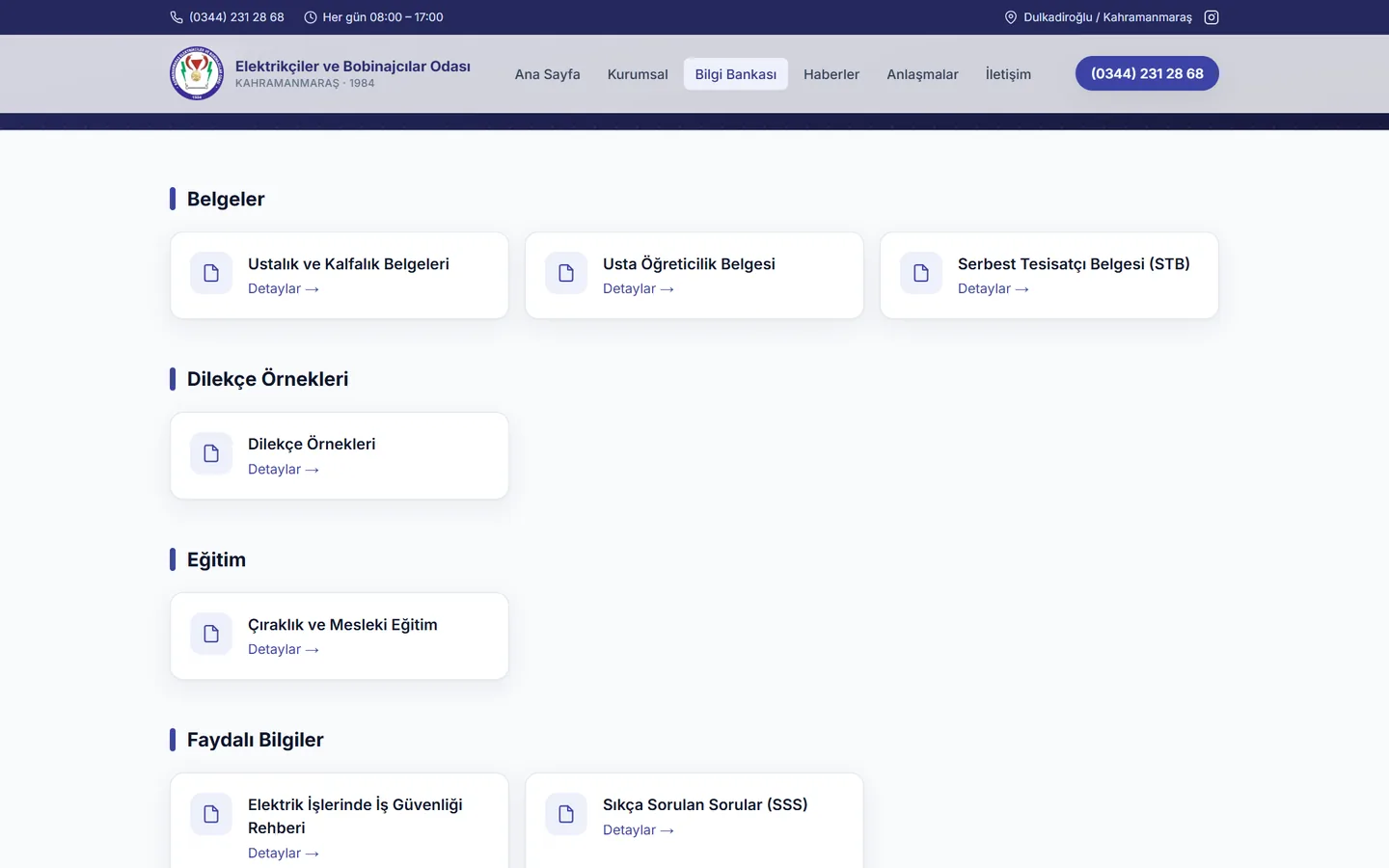Click the Usta Öğreticilik Belgesi card title
The width and height of the screenshot is (1389, 868).
pyautogui.click(x=689, y=263)
